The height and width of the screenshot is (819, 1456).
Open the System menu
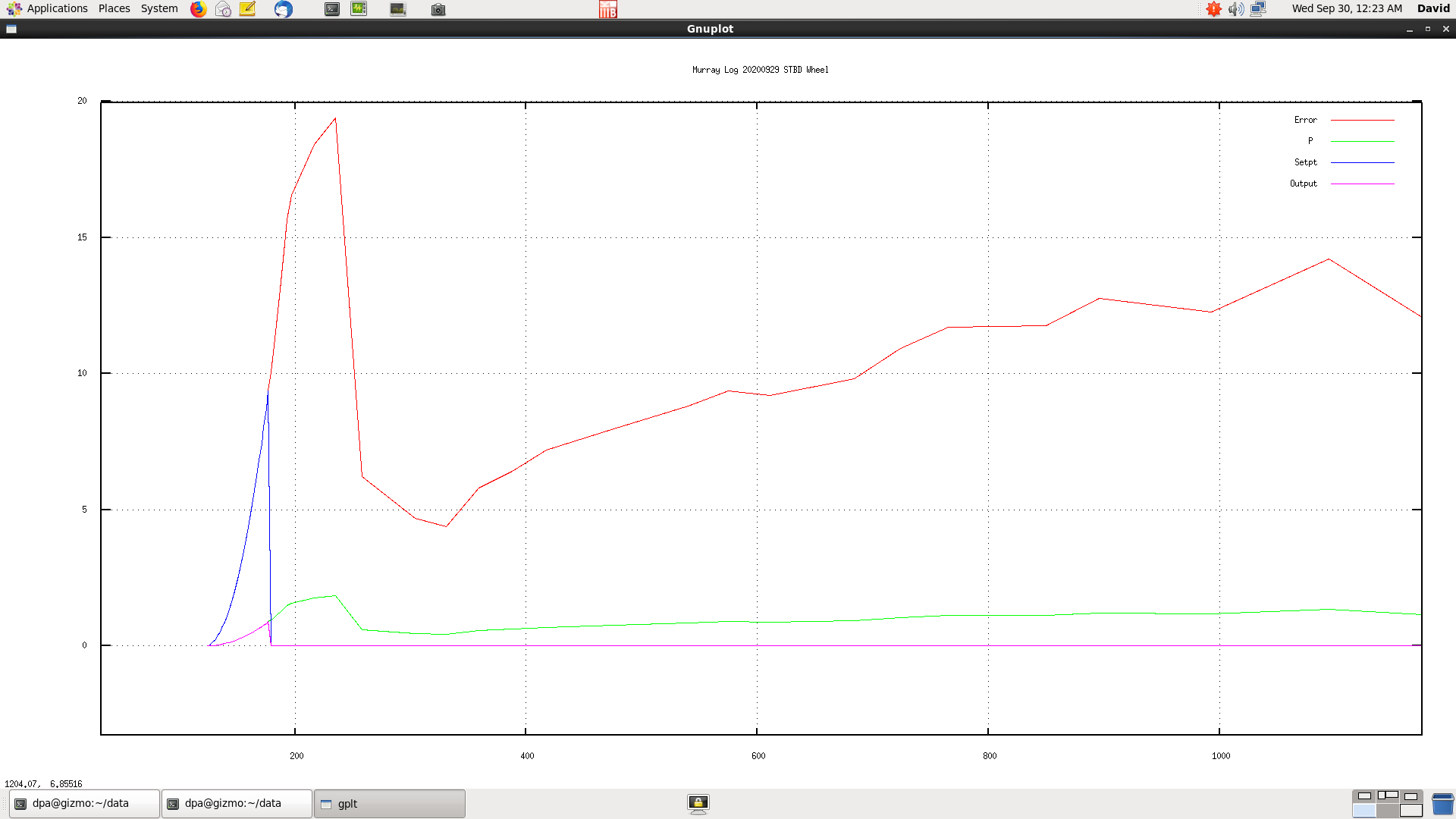pyautogui.click(x=159, y=8)
